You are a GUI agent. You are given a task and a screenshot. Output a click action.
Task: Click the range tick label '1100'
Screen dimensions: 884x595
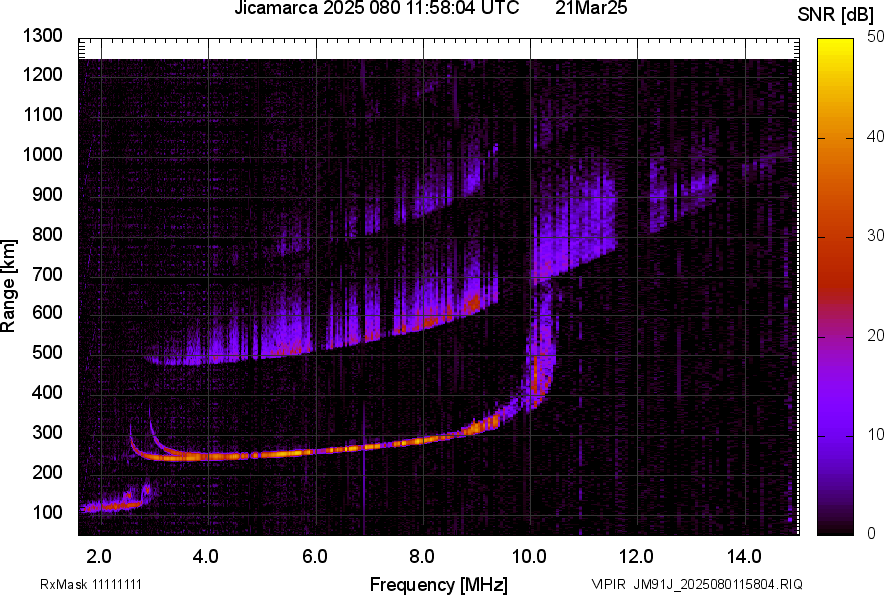point(42,114)
